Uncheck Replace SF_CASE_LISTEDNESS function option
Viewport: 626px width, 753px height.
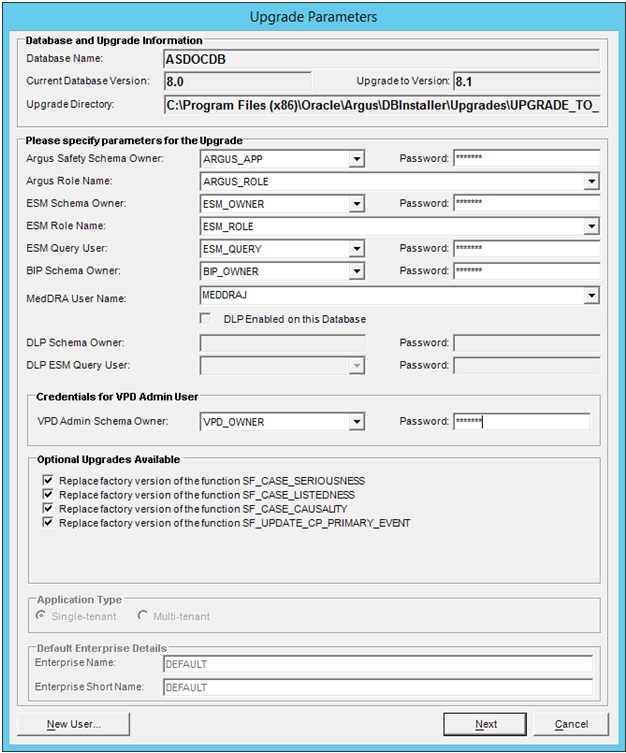click(x=48, y=494)
